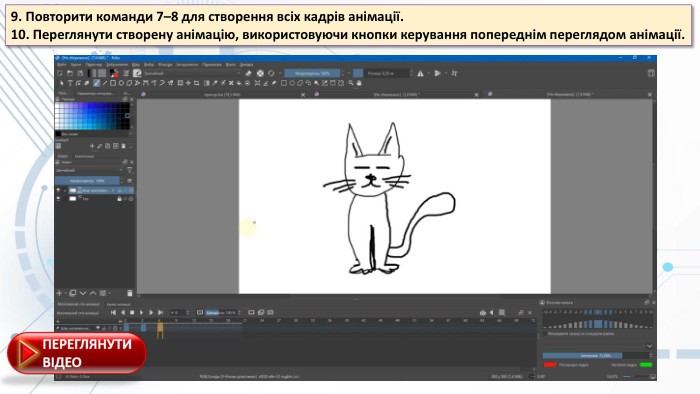Open the layer filter dropdown icon

click(130, 170)
